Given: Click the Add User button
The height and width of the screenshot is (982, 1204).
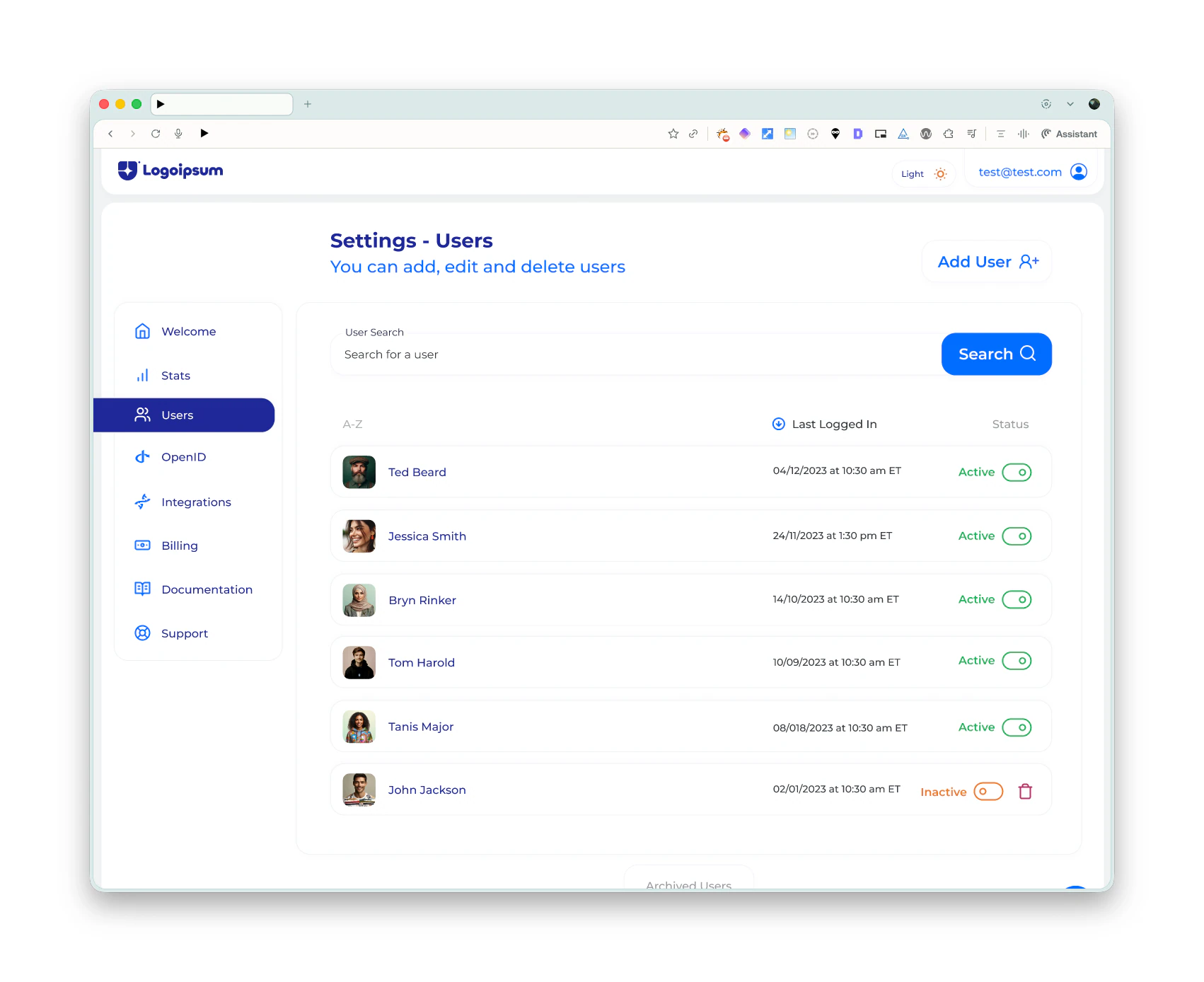Looking at the screenshot, I should (x=987, y=262).
